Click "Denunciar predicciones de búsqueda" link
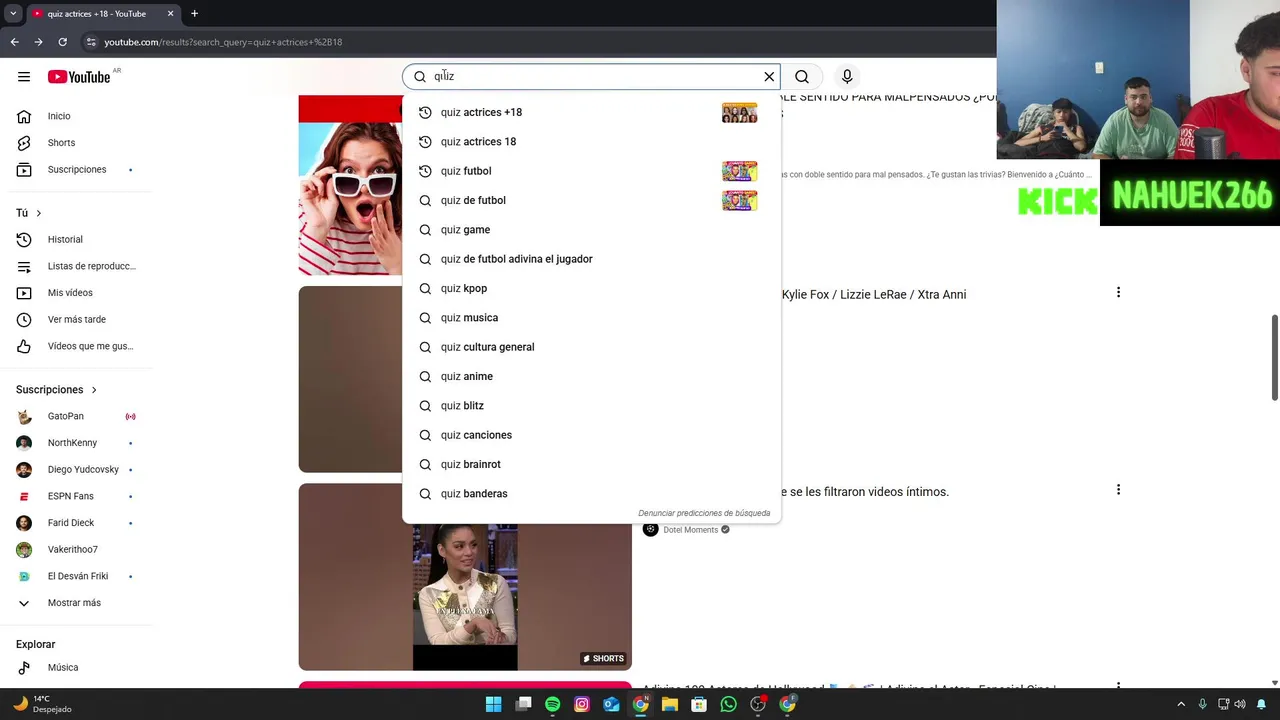This screenshot has height=720, width=1280. click(704, 513)
